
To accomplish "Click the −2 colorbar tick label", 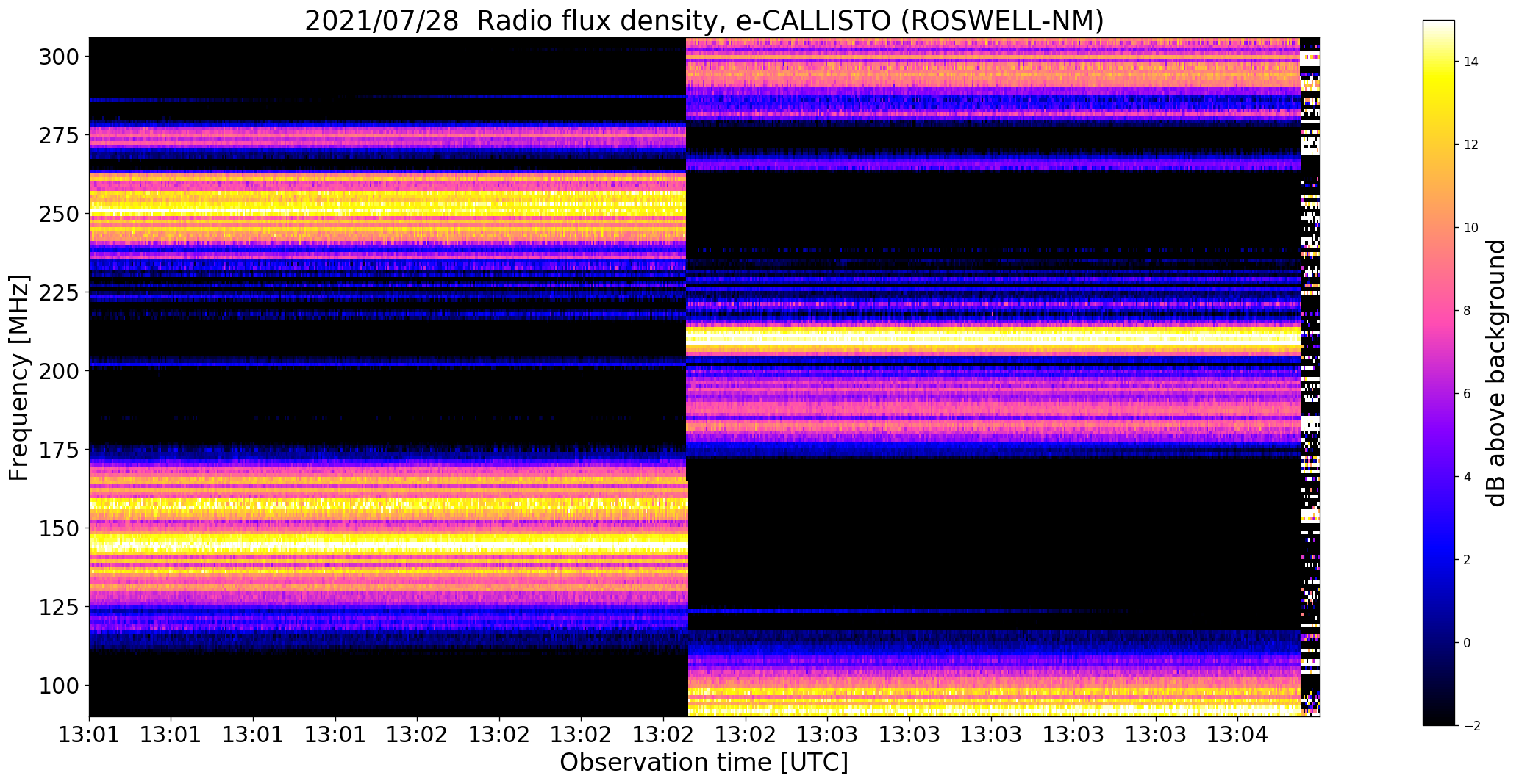I will [x=1471, y=726].
